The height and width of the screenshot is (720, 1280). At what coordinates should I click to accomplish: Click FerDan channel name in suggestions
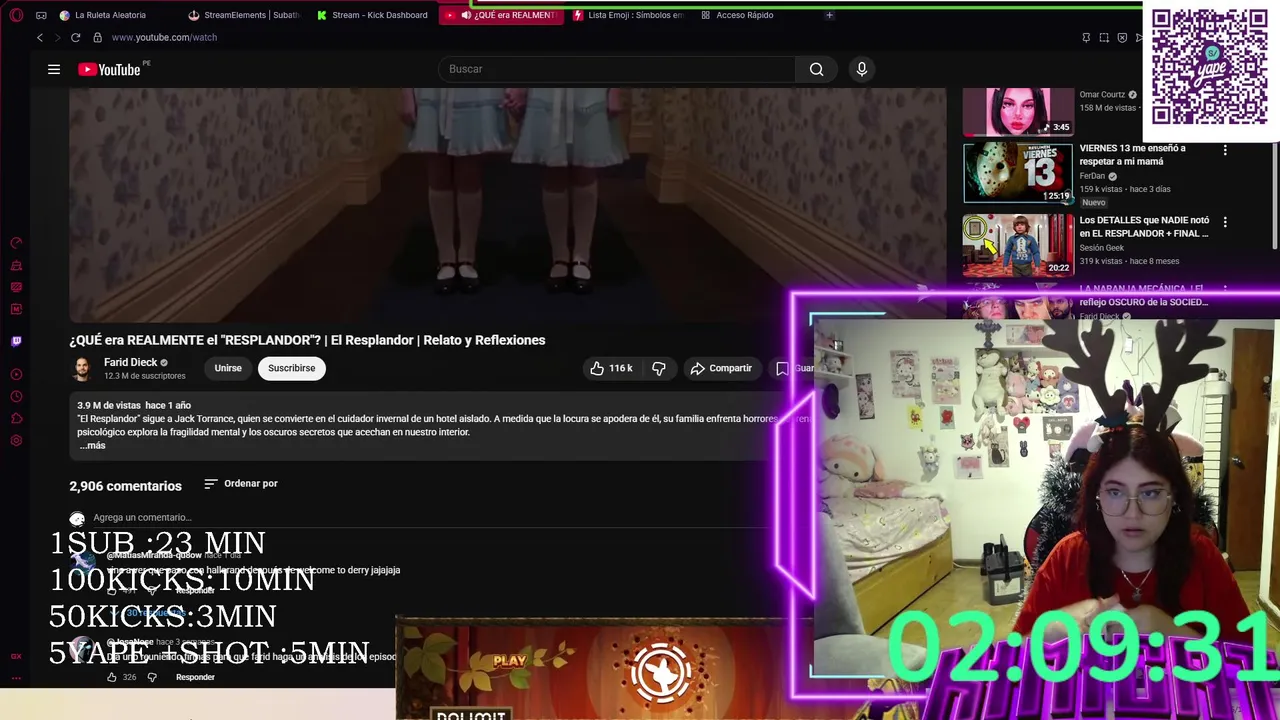point(1092,176)
